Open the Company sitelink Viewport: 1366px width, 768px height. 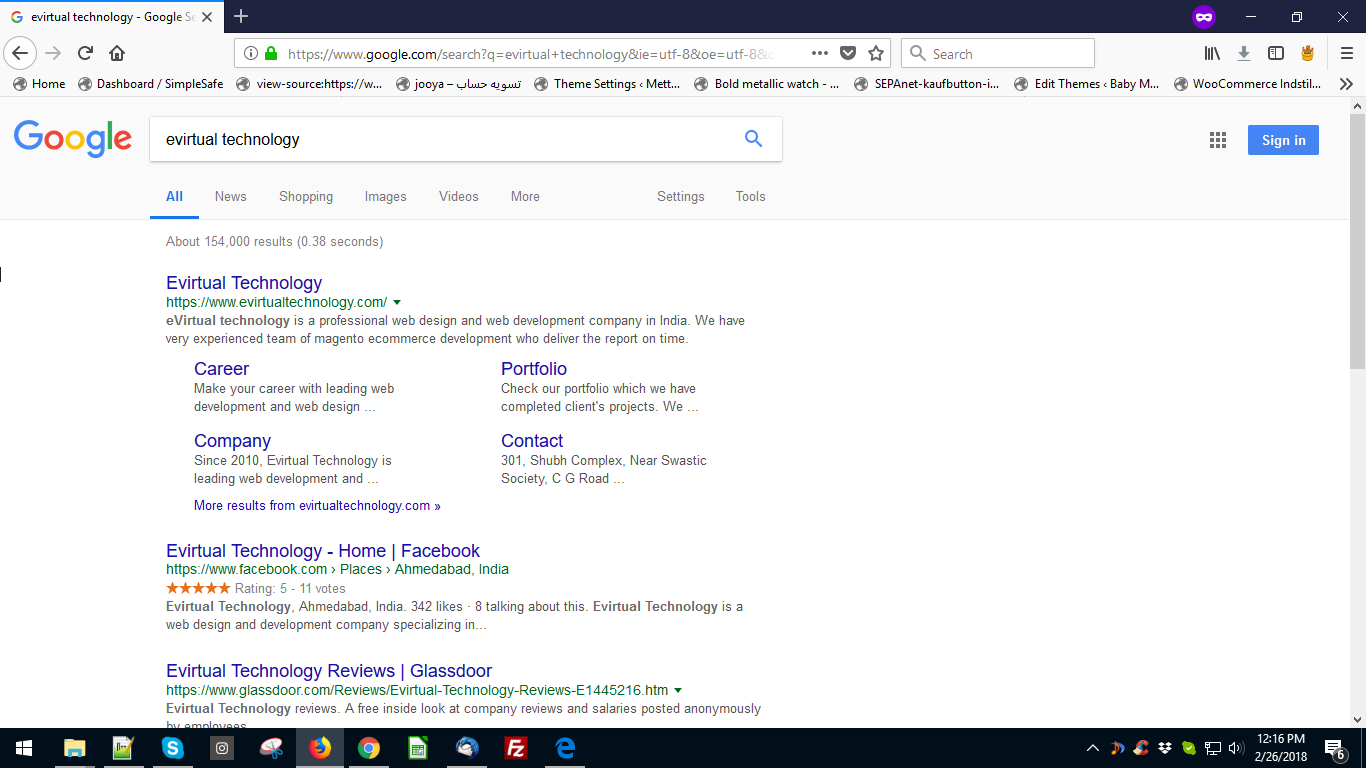click(232, 441)
